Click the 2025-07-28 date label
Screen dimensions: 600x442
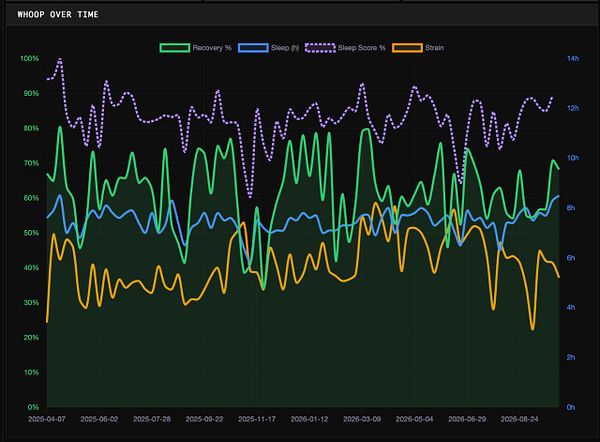pyautogui.click(x=152, y=419)
